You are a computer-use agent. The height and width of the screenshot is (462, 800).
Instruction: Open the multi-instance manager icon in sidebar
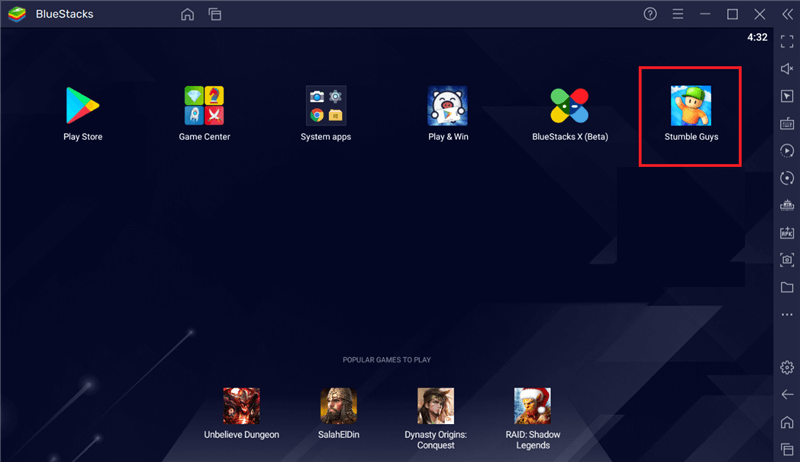pyautogui.click(x=787, y=205)
